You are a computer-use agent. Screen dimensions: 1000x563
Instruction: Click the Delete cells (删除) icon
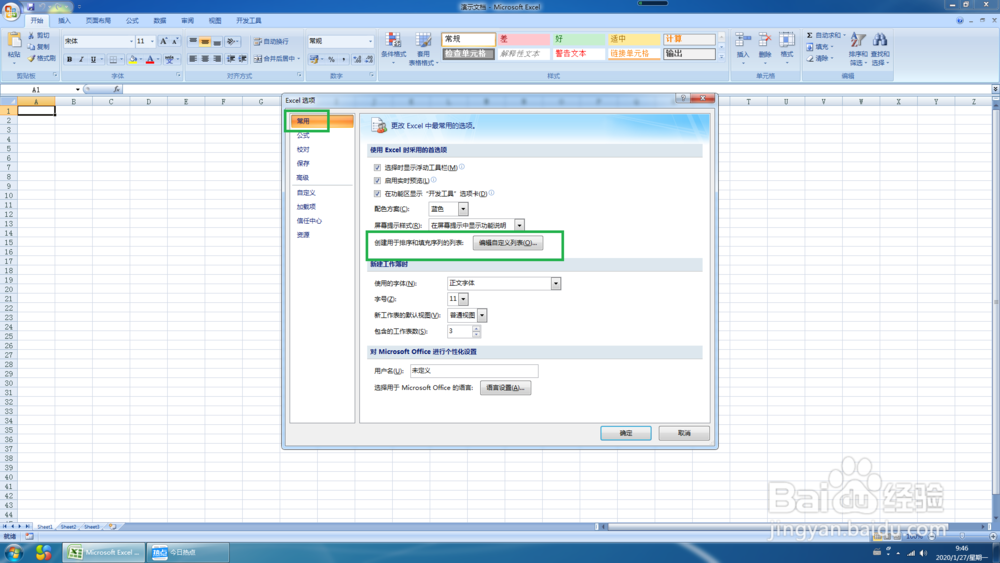point(765,41)
